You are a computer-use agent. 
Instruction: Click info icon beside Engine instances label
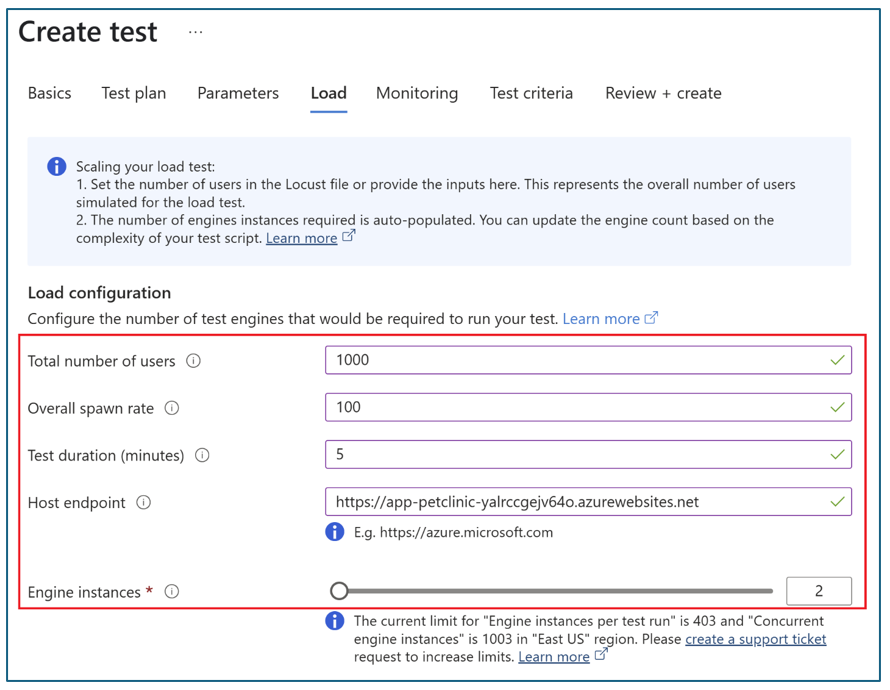pos(172,592)
